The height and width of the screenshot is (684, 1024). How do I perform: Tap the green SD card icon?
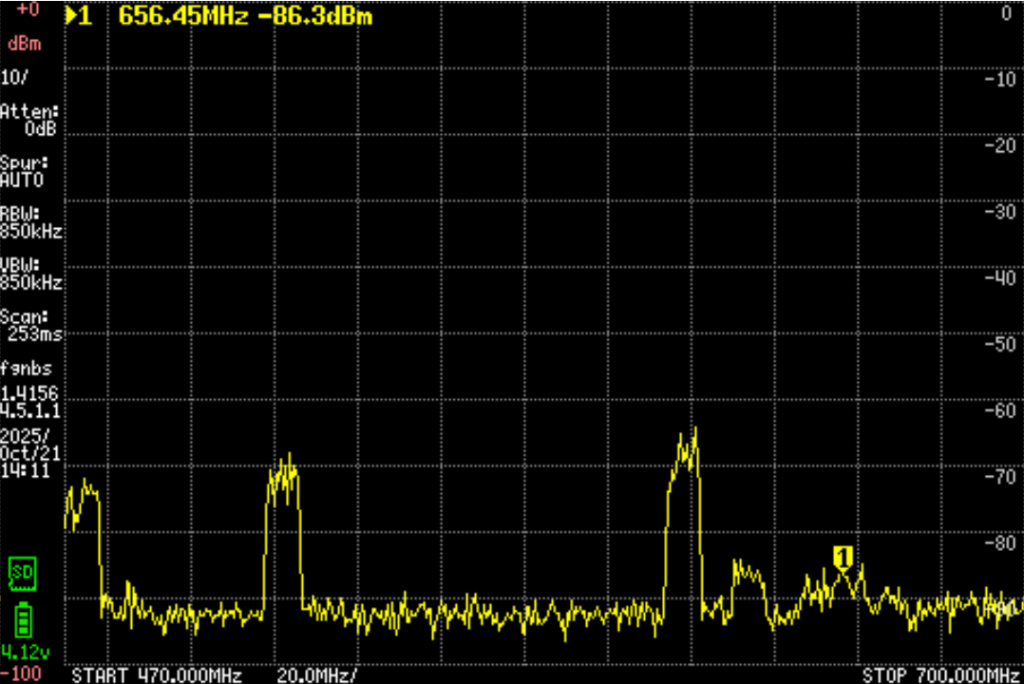coord(21,573)
